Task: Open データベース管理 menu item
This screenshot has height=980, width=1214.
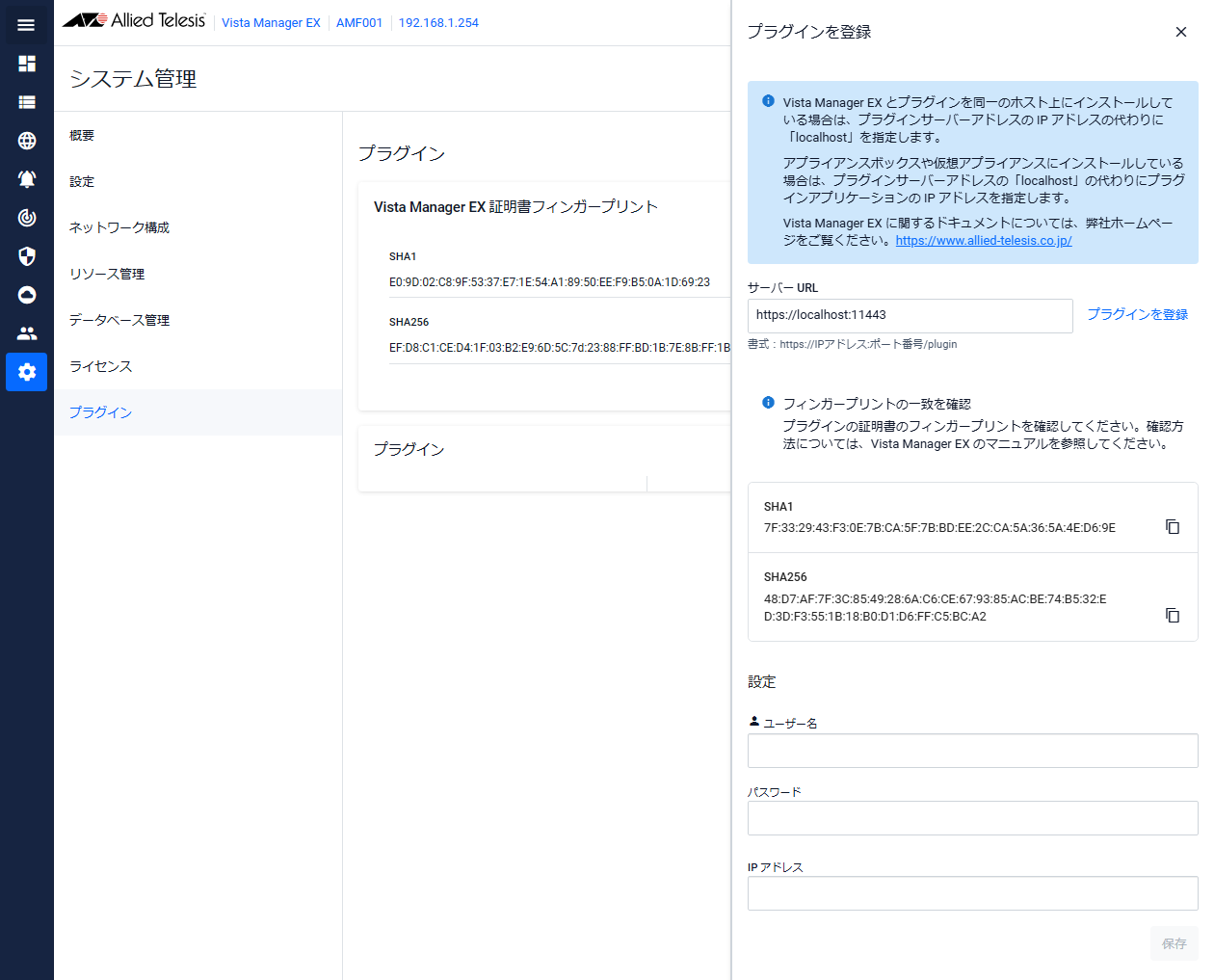Action: pyautogui.click(x=198, y=320)
